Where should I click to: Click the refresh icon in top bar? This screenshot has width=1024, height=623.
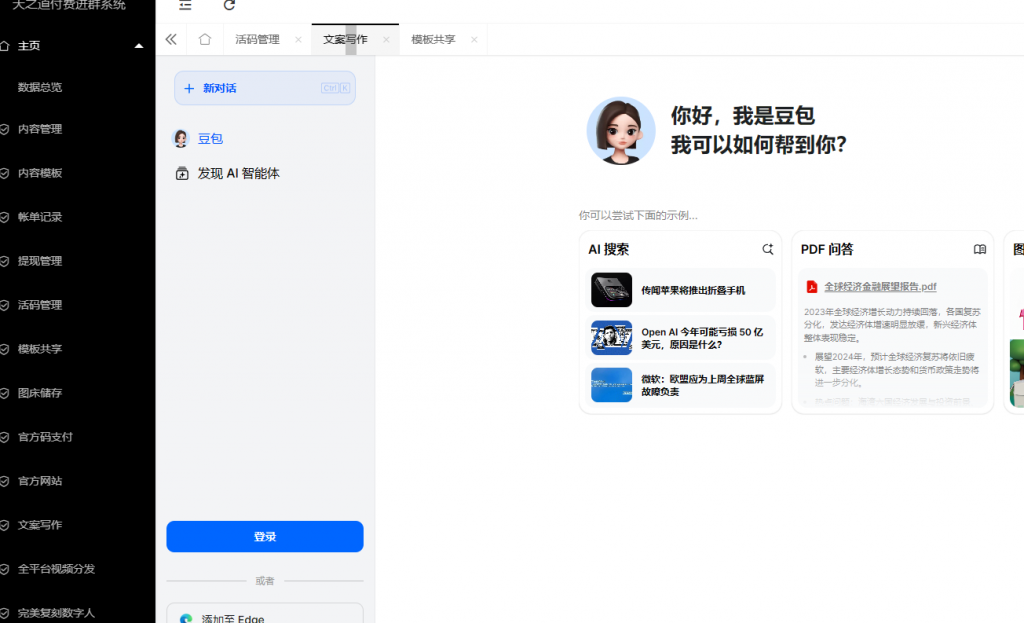(x=229, y=6)
